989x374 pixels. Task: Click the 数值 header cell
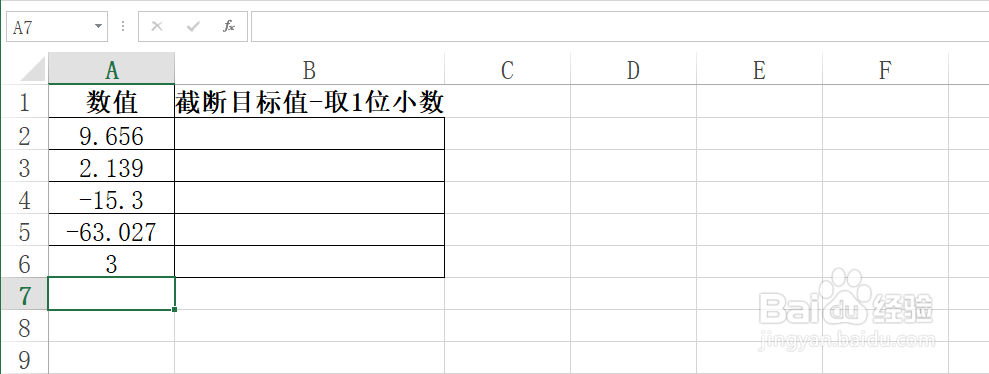(x=112, y=102)
